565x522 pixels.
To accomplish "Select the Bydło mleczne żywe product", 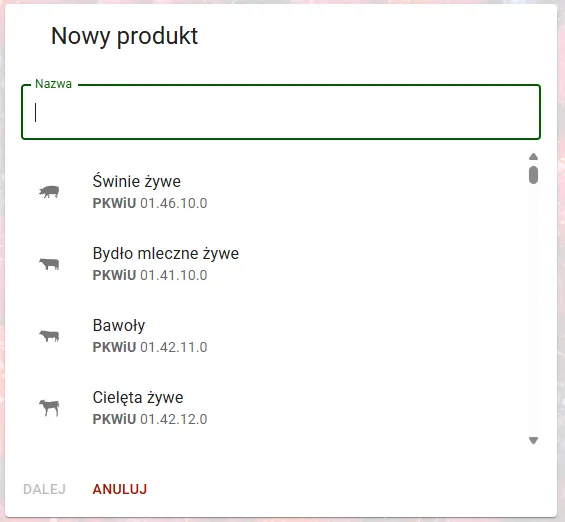I will (x=274, y=264).
